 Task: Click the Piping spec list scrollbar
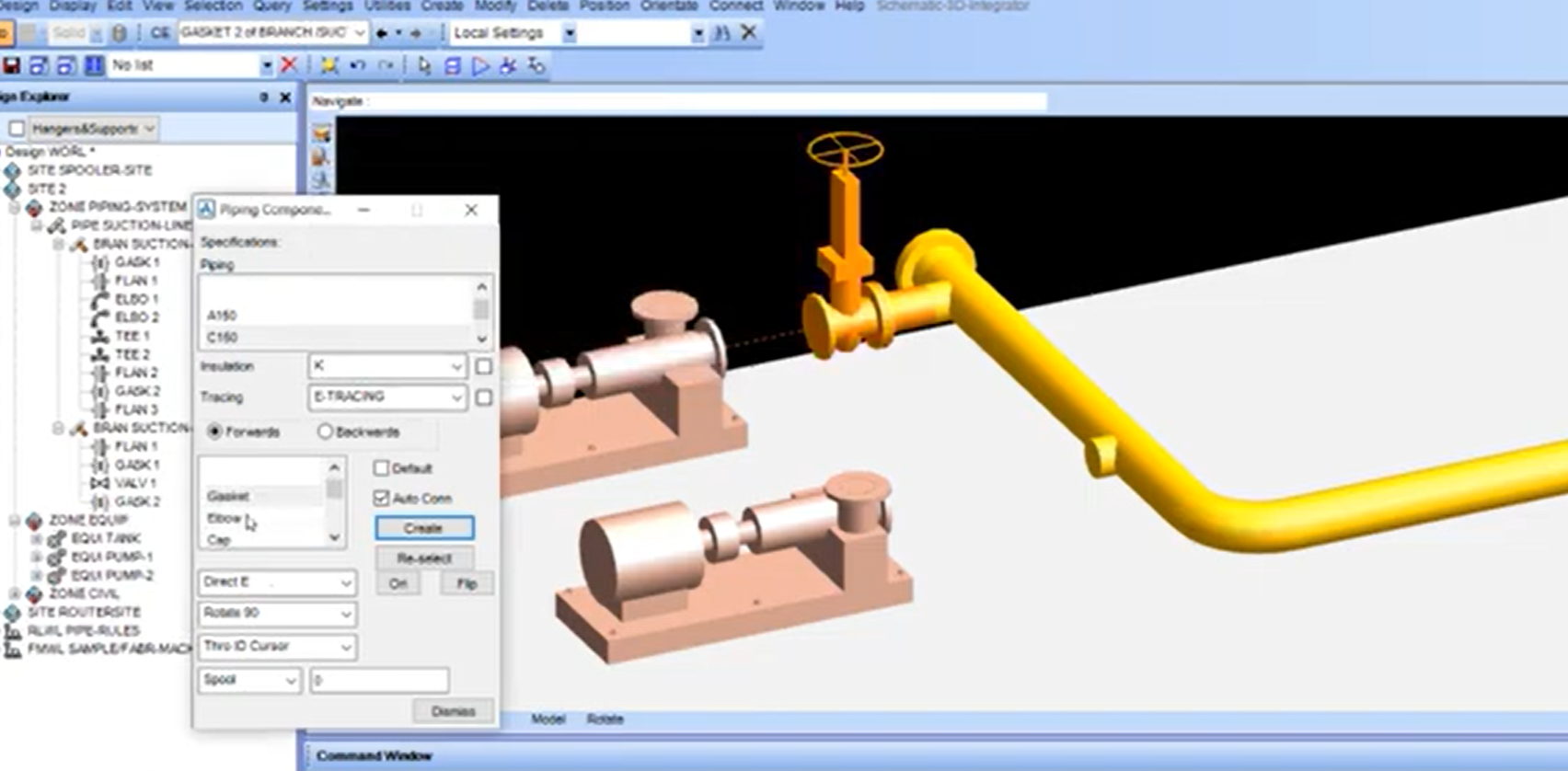[x=481, y=312]
